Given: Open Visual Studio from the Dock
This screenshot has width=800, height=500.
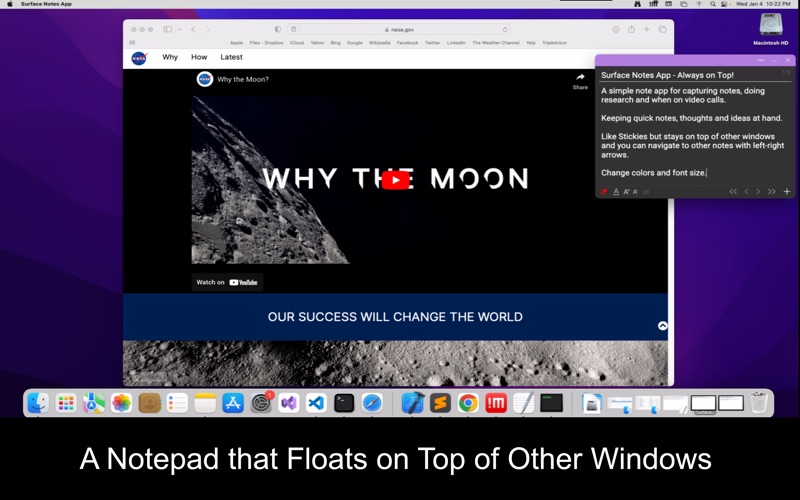Looking at the screenshot, I should pos(288,403).
